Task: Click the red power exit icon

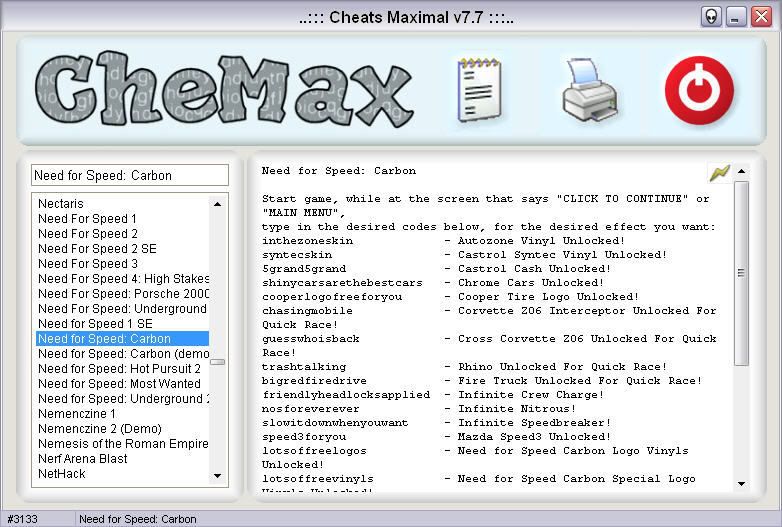Action: click(x=699, y=90)
